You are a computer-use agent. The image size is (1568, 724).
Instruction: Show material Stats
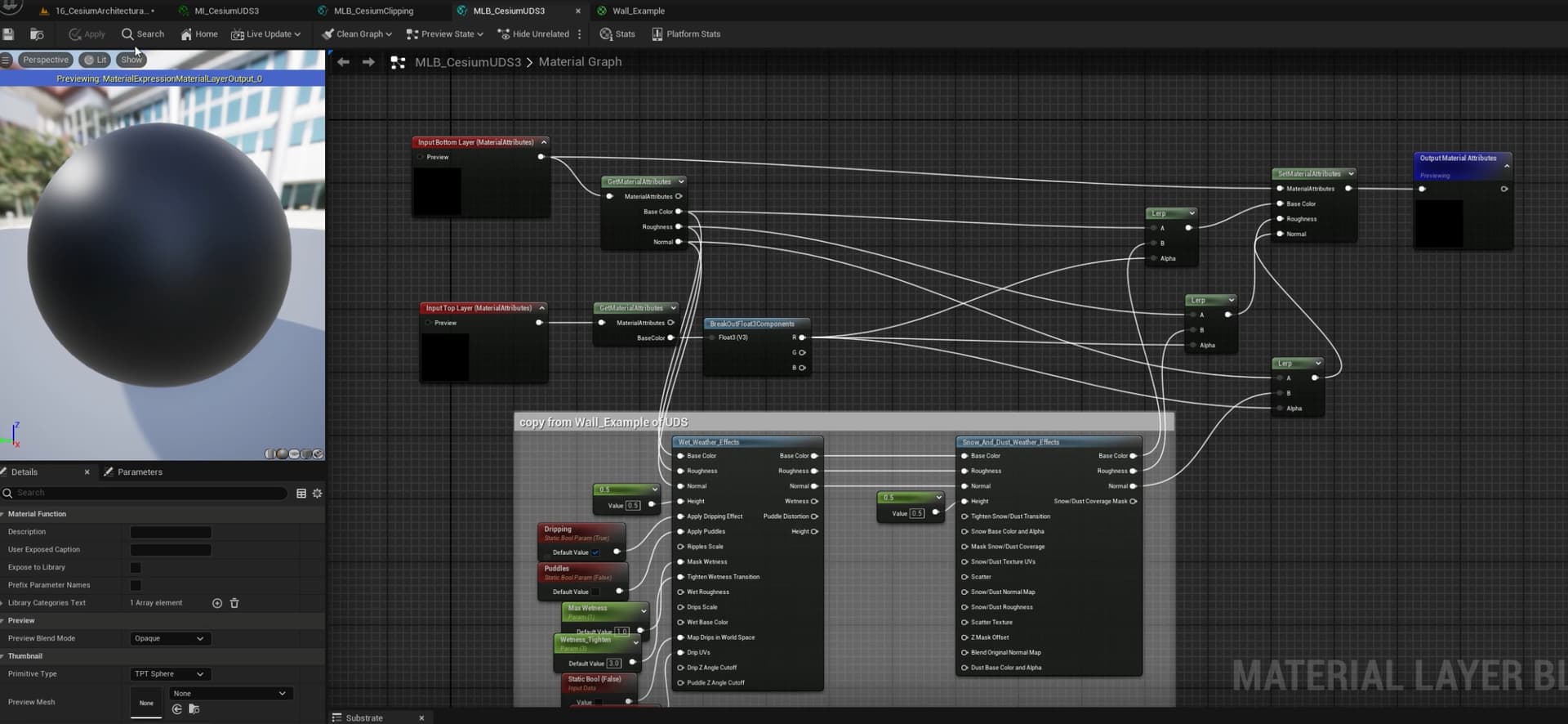click(617, 34)
